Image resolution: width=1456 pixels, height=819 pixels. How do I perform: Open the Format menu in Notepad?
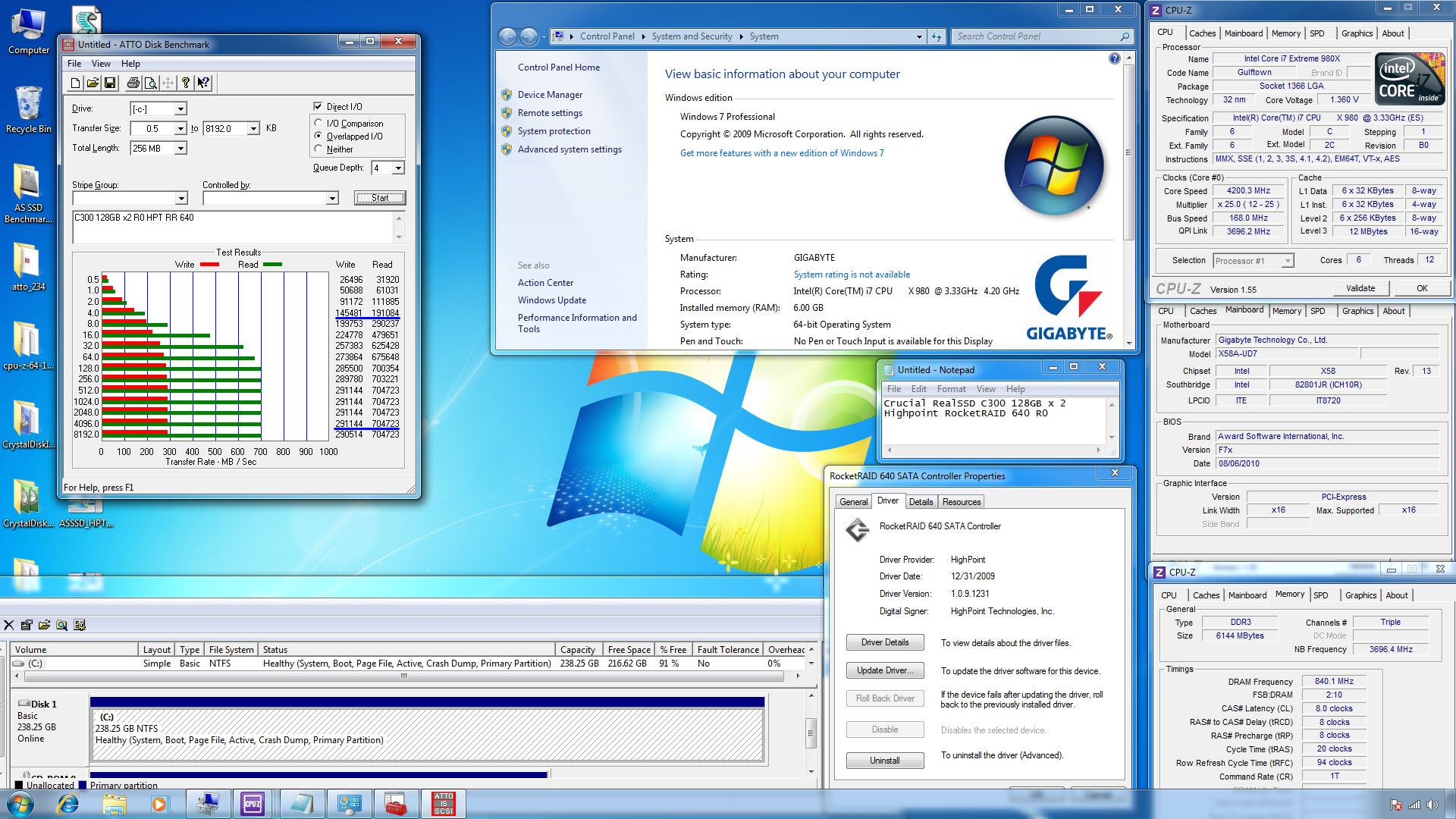(x=951, y=388)
